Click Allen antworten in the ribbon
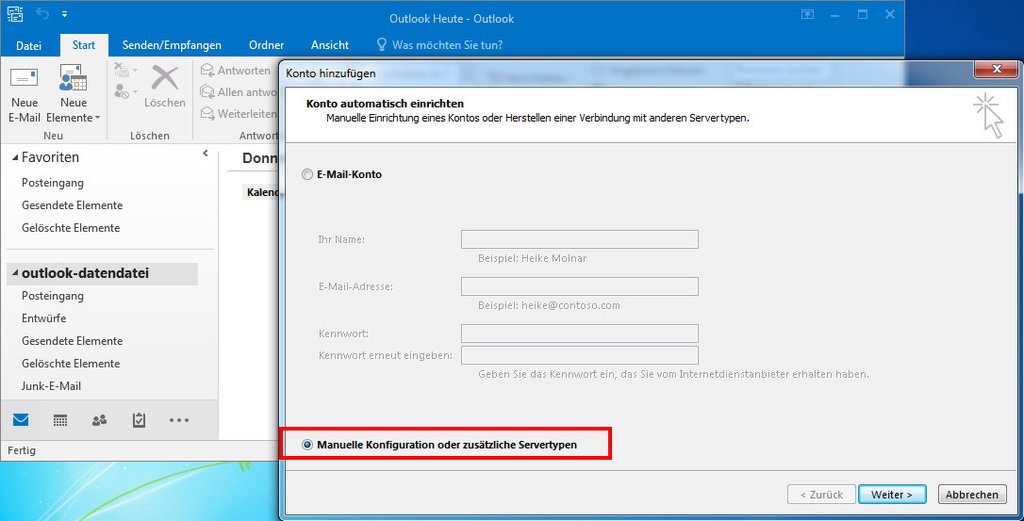The image size is (1024, 521). (x=238, y=92)
